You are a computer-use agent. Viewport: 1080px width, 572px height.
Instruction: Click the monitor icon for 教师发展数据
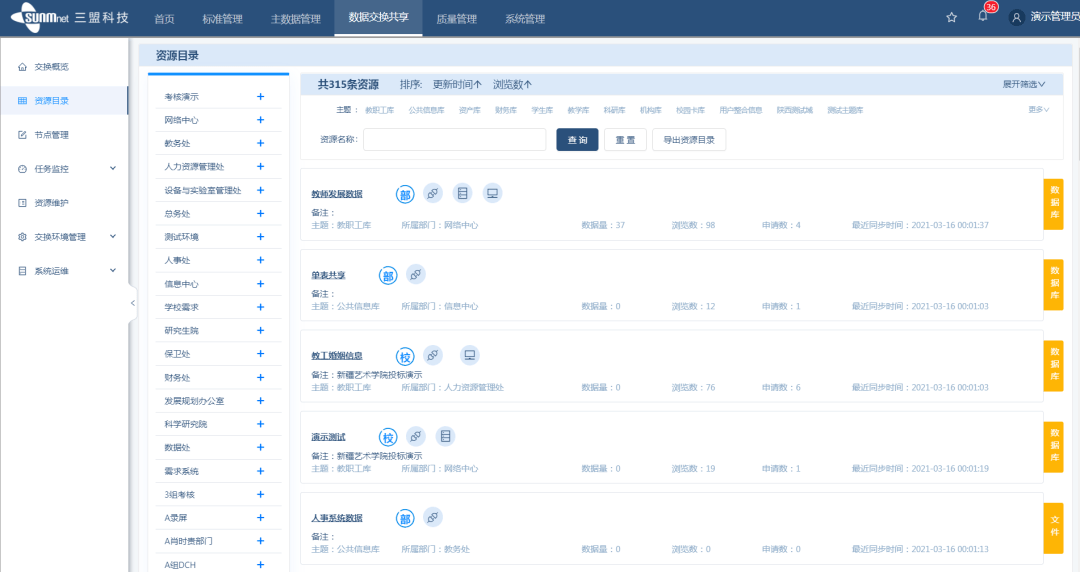[x=491, y=193]
